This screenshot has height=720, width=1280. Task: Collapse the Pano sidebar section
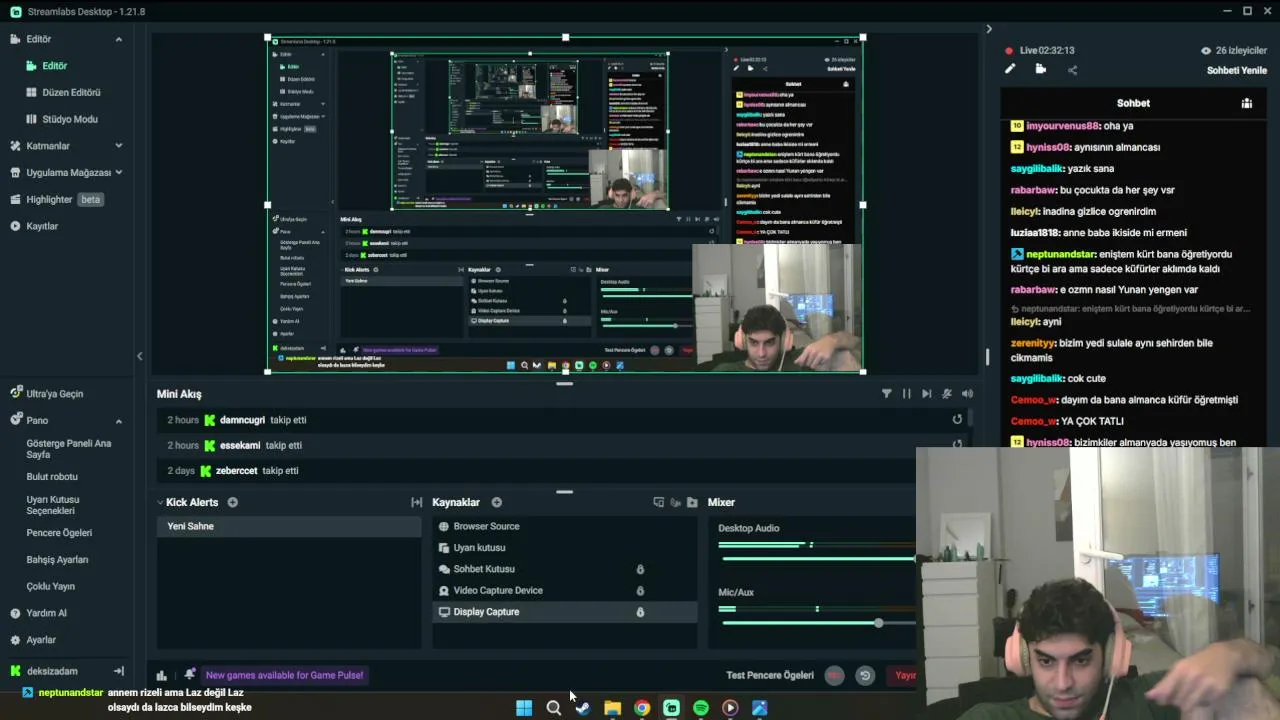click(x=118, y=421)
